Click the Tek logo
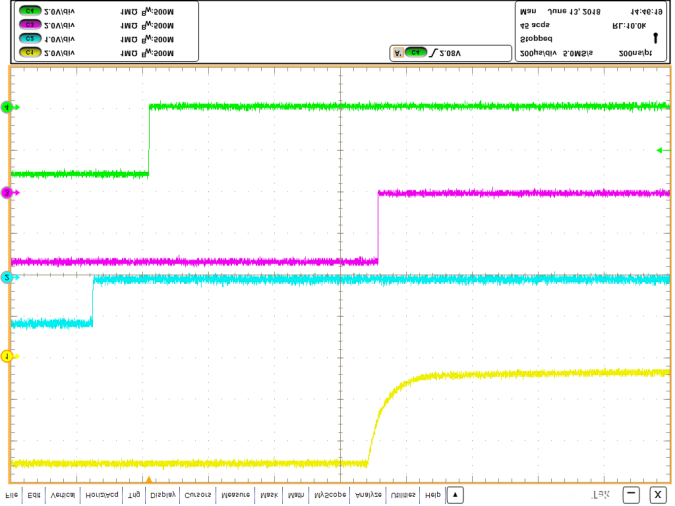The width and height of the screenshot is (675, 506). (x=601, y=495)
